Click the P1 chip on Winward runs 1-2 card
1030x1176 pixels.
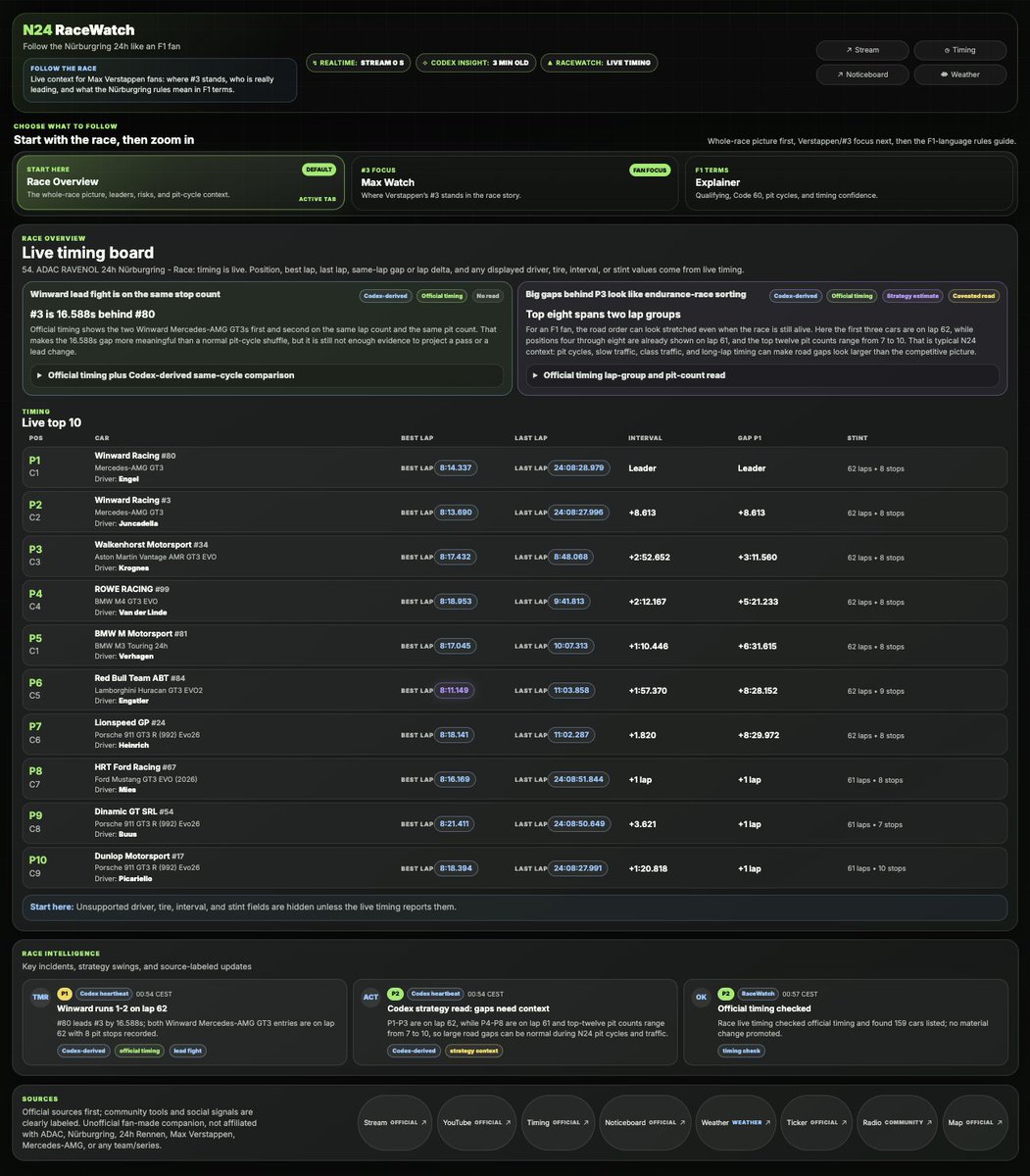coord(65,994)
